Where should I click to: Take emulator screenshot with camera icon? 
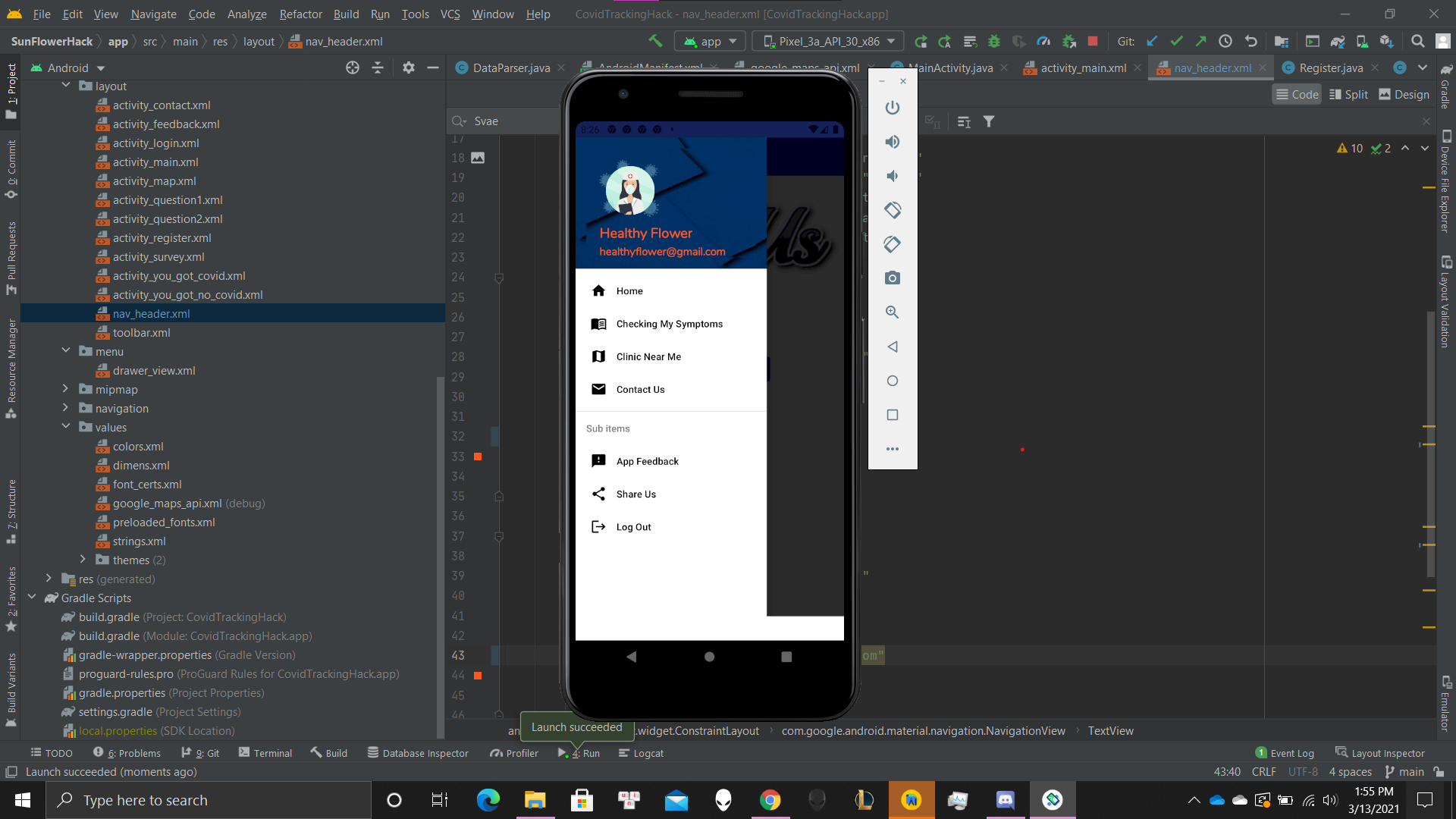tap(893, 278)
